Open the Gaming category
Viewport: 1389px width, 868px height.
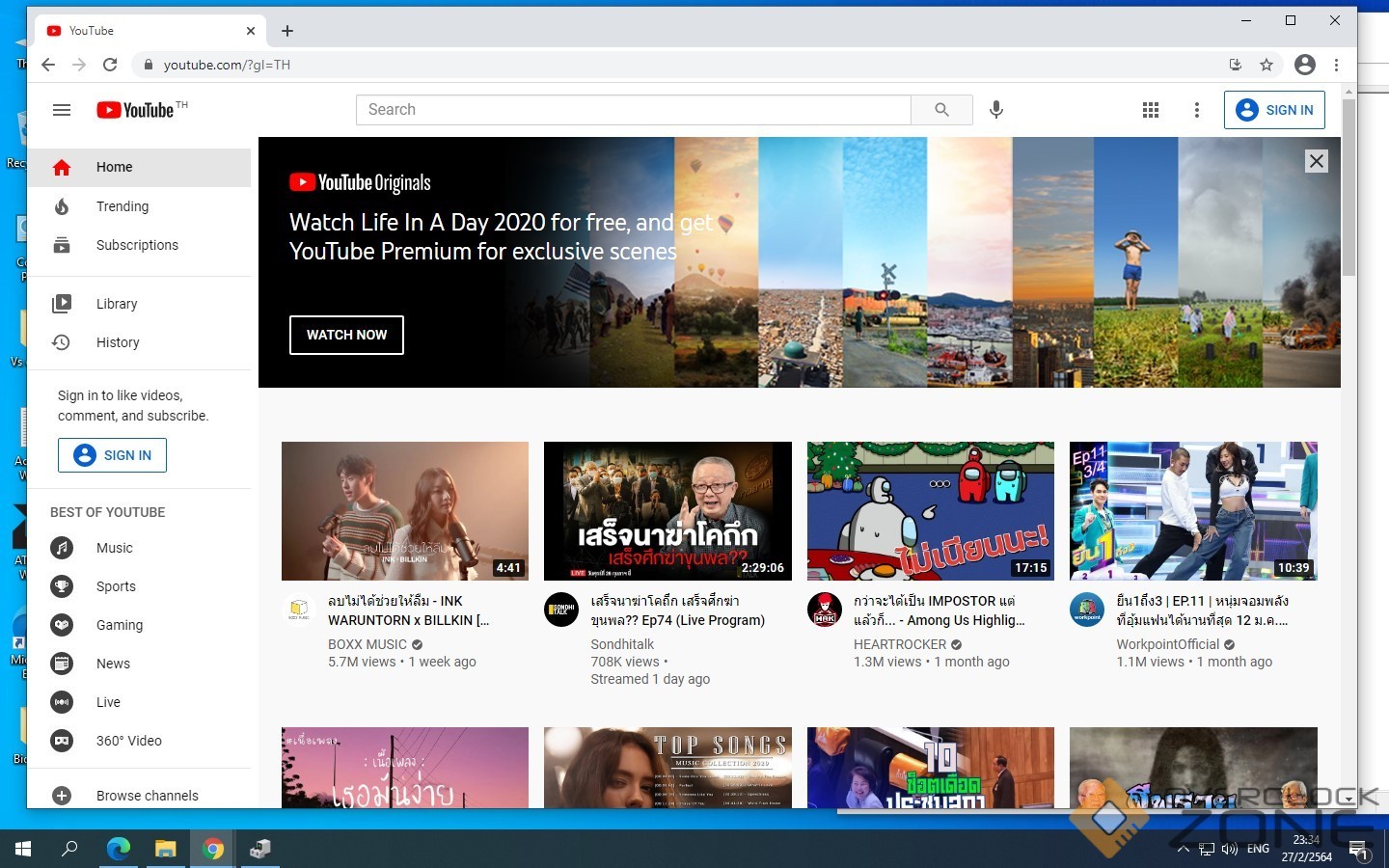(119, 625)
